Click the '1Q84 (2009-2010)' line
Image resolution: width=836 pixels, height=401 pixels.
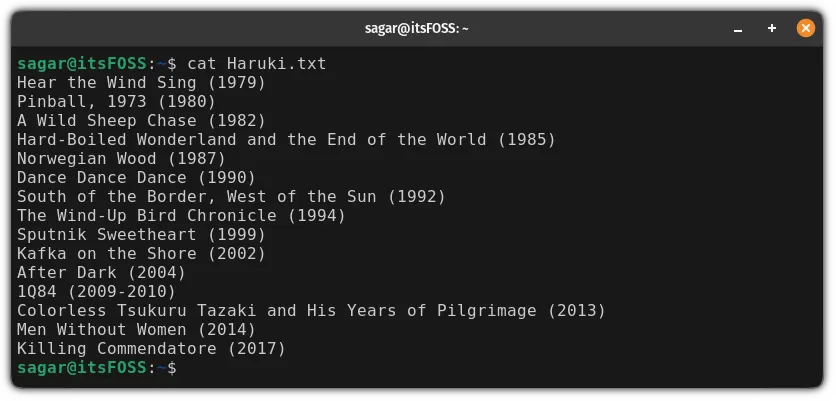tap(96, 291)
